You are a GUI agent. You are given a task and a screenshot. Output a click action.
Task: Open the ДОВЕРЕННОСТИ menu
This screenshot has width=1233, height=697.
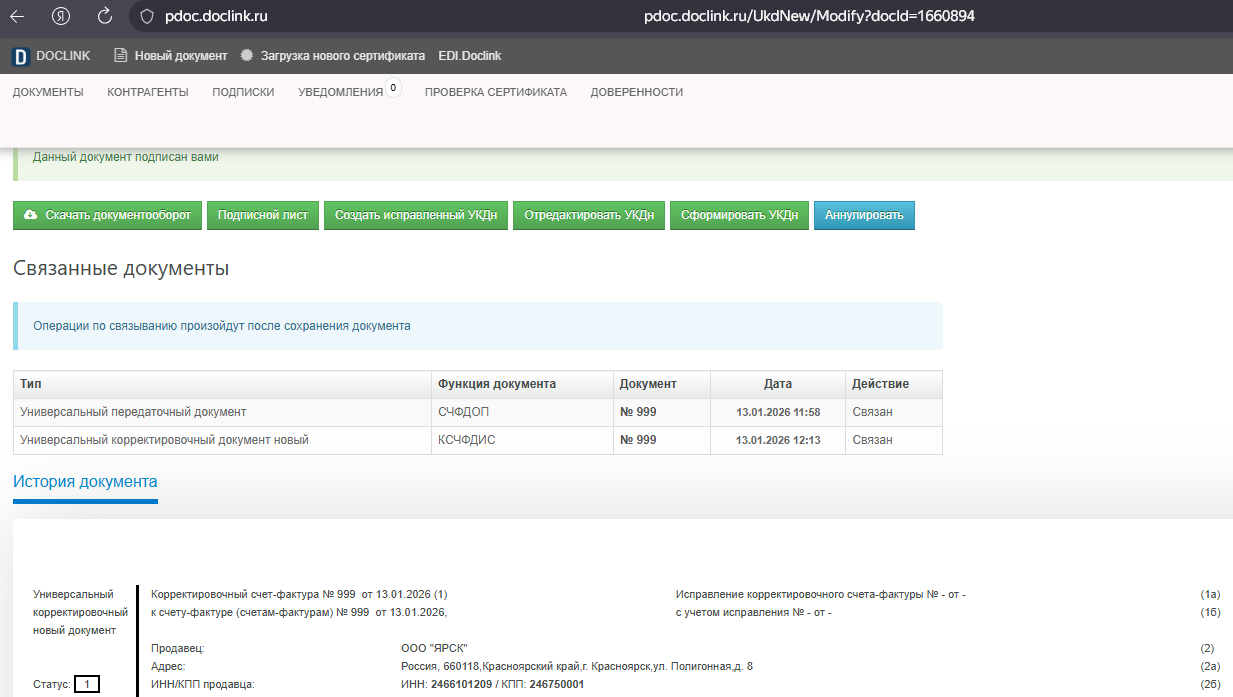click(x=637, y=92)
